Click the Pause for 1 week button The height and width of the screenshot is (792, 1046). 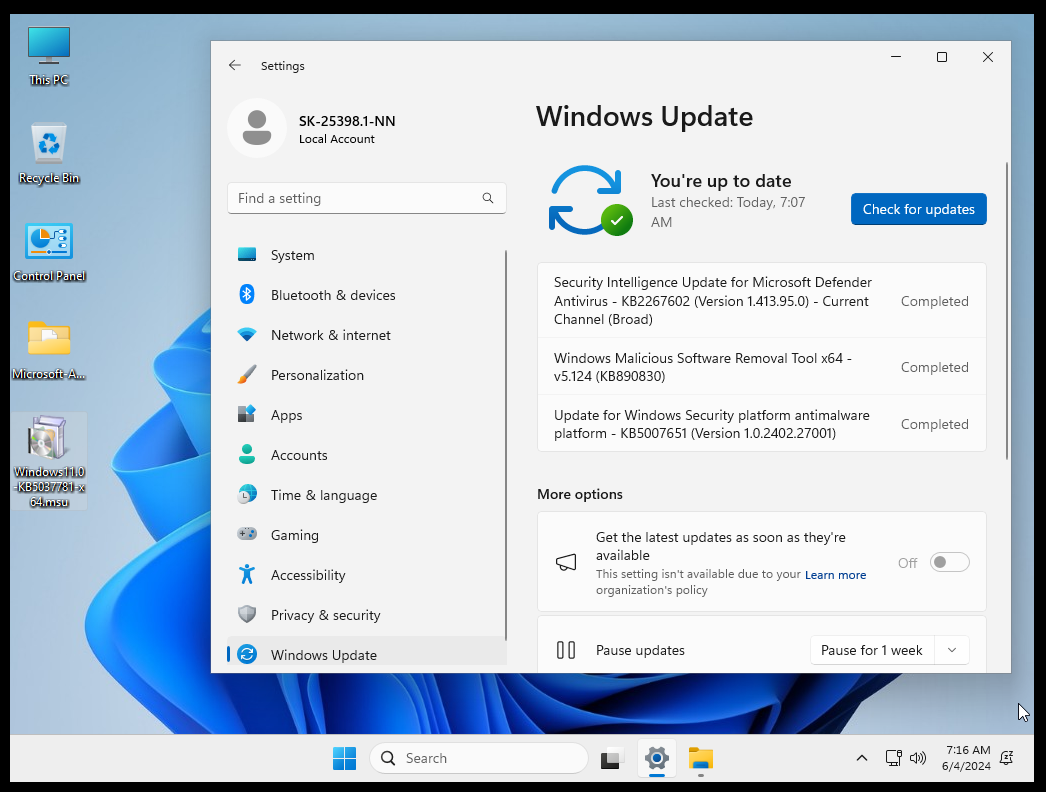pos(873,650)
